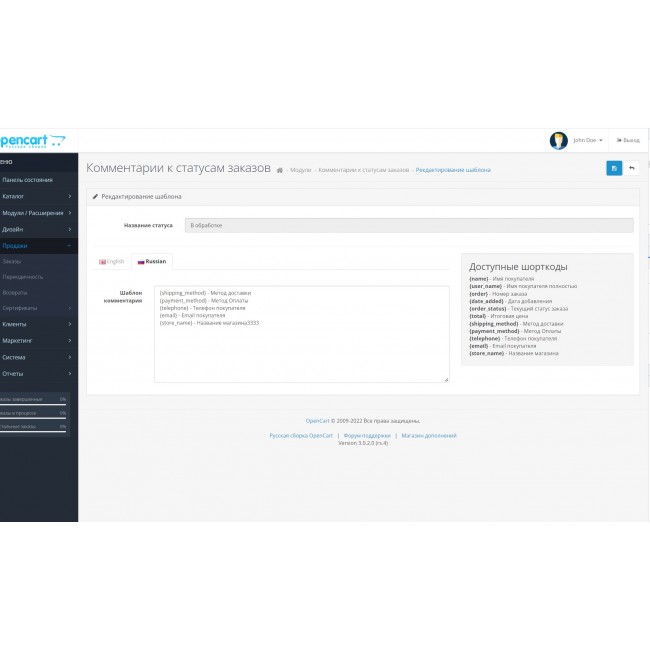Click the Модули breadcrumb link
The width and height of the screenshot is (650, 650).
300,171
